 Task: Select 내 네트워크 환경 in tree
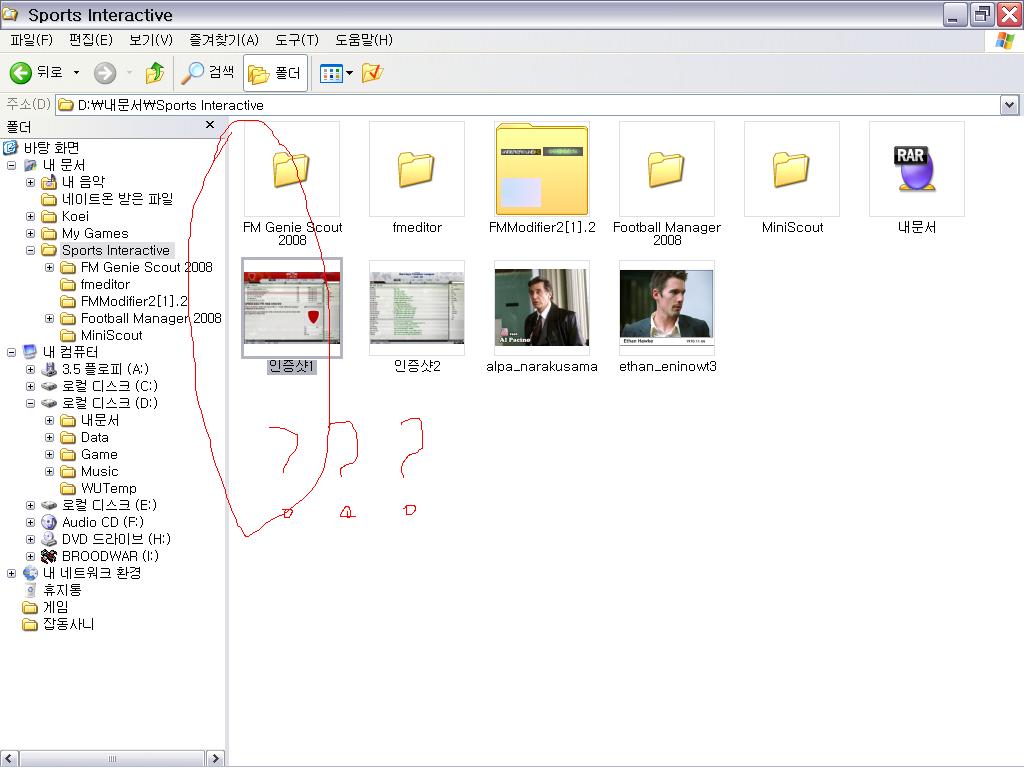click(x=92, y=573)
